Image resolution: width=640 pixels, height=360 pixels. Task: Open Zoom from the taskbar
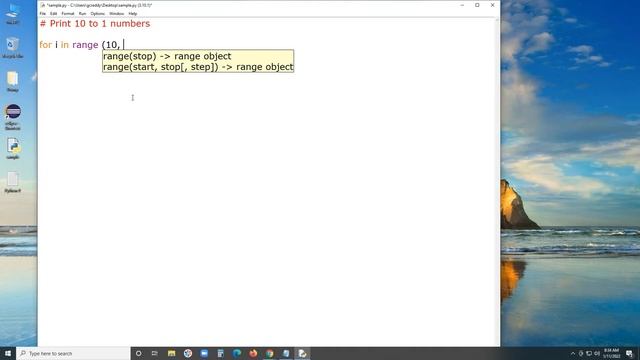click(x=204, y=353)
